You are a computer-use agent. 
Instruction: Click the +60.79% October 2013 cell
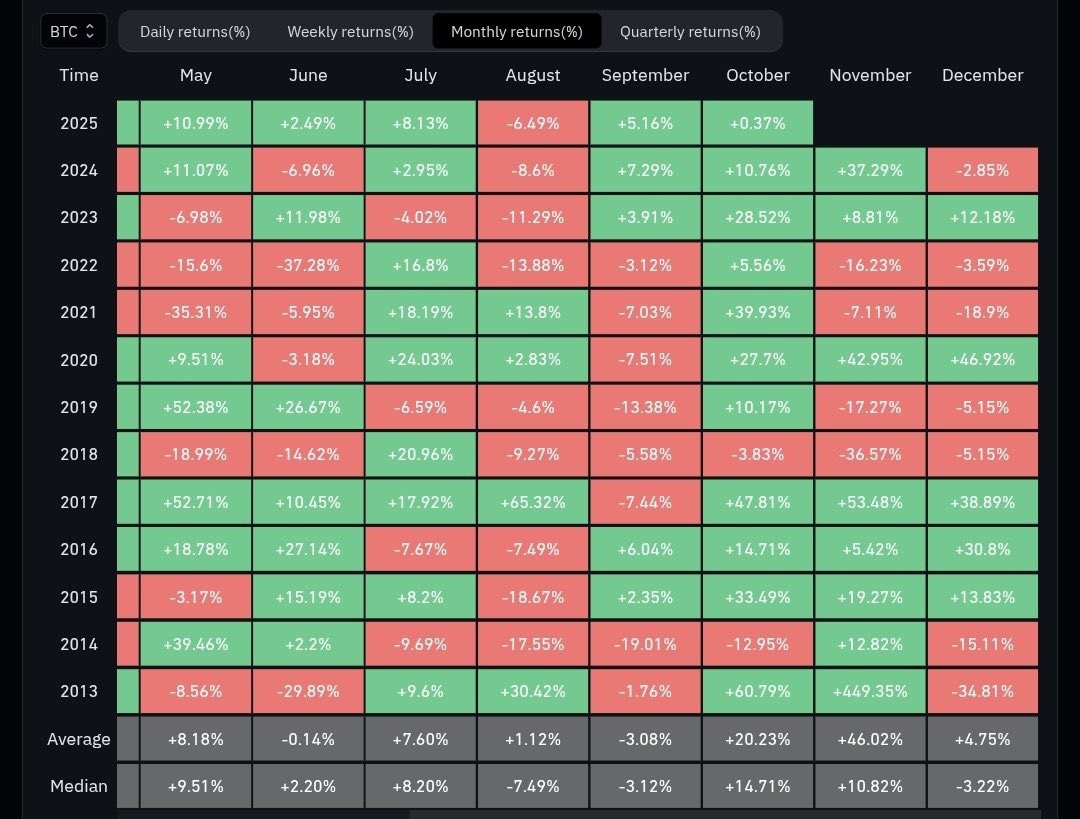[757, 691]
